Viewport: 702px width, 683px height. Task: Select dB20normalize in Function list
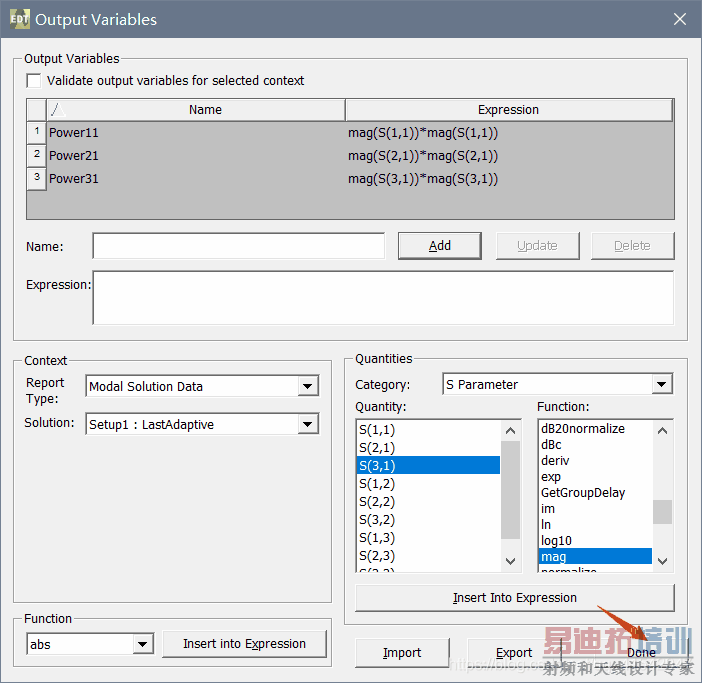[595, 429]
